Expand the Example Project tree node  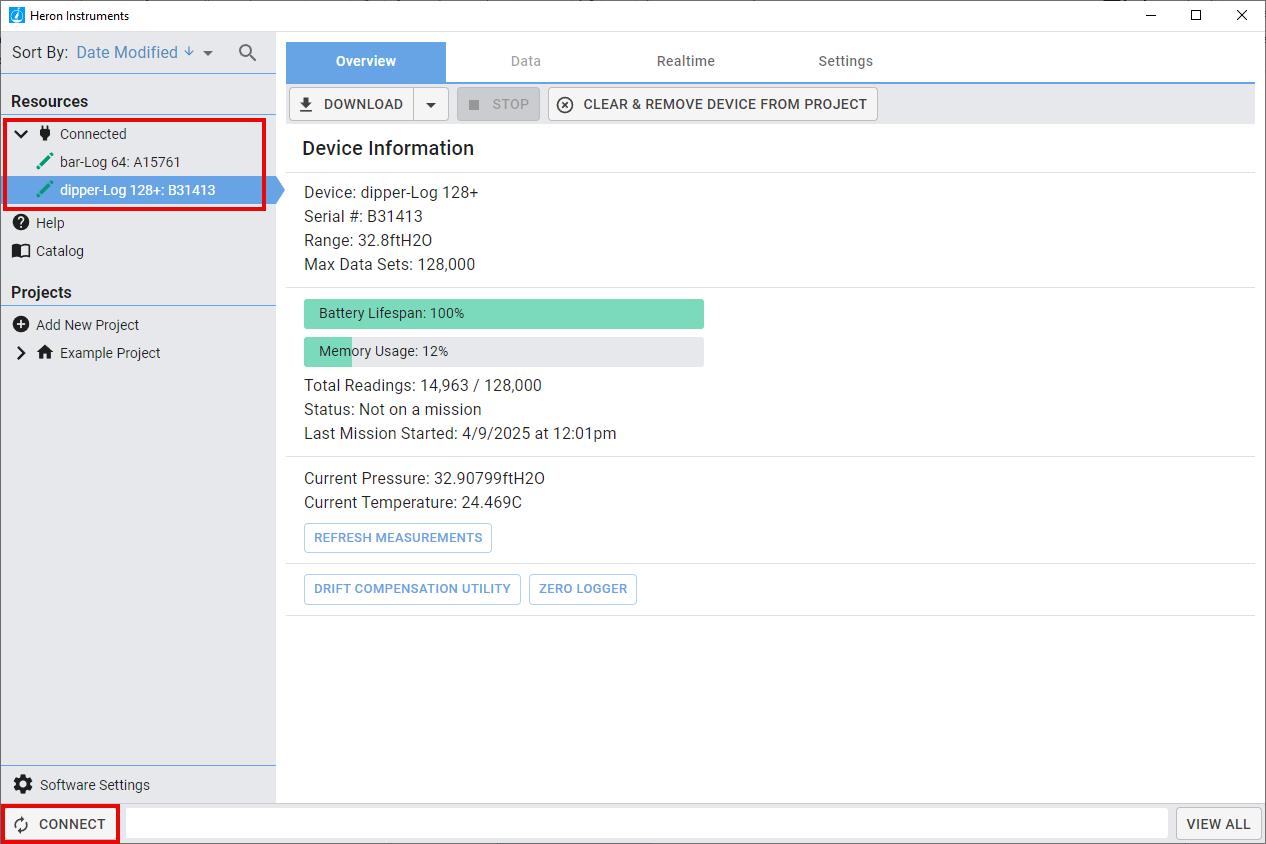(x=21, y=352)
